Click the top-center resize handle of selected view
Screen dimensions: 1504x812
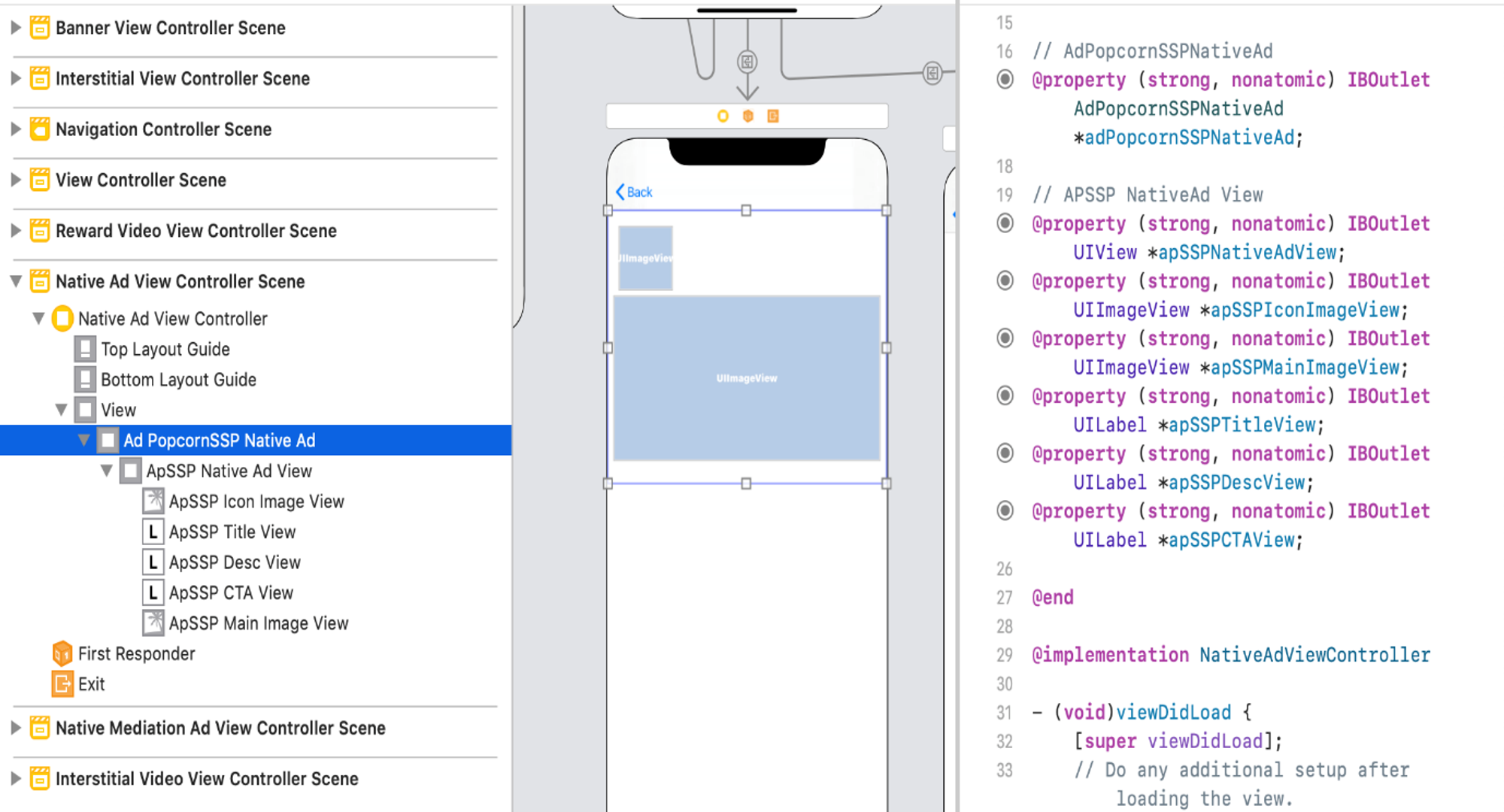click(746, 211)
